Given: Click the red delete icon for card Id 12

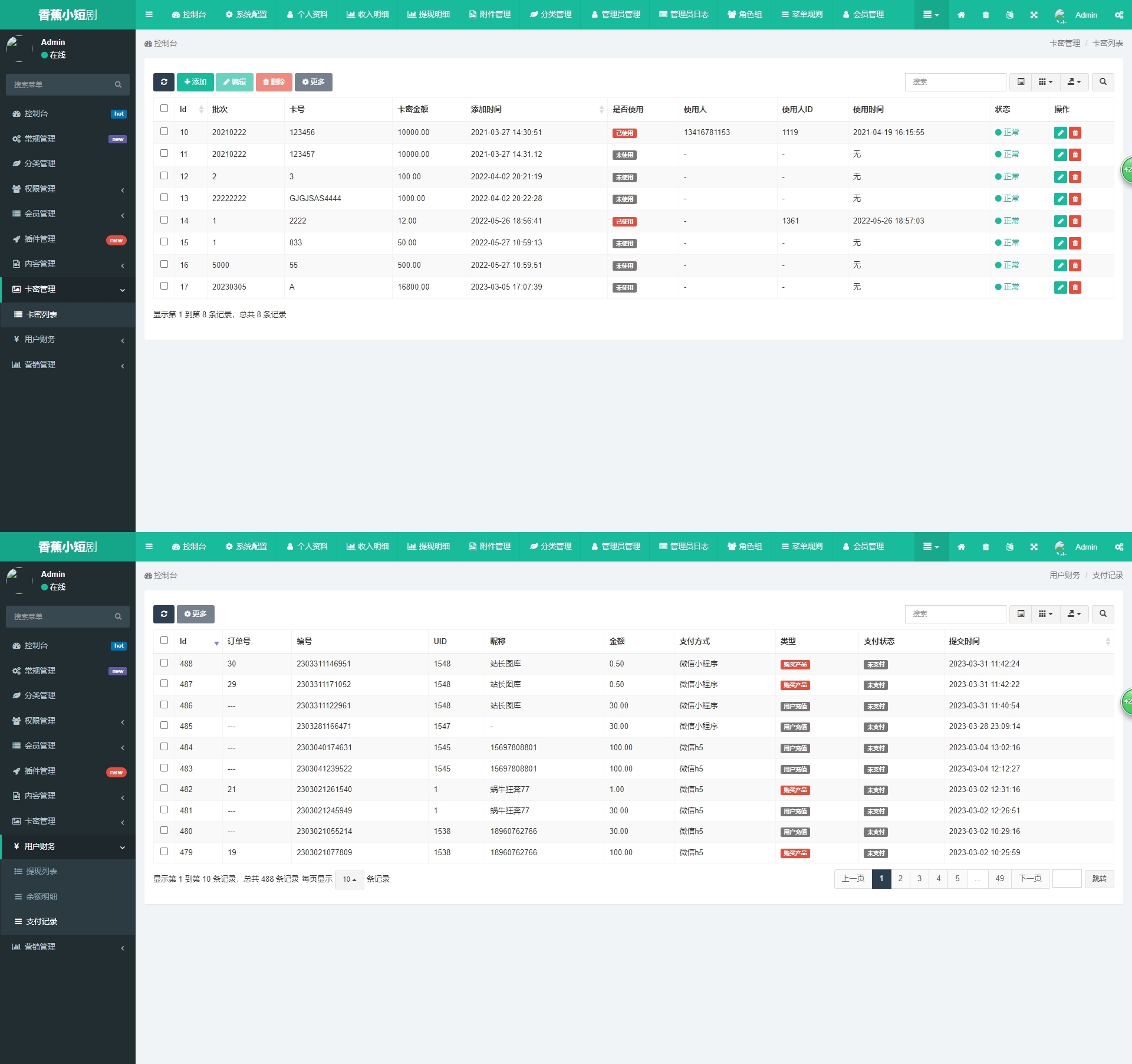Looking at the screenshot, I should [1075, 177].
